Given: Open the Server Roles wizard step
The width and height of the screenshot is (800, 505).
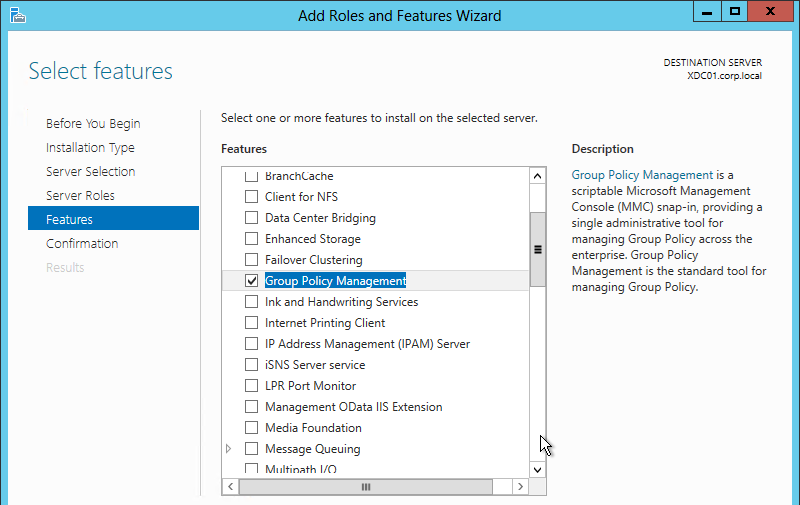Looking at the screenshot, I should point(80,195).
